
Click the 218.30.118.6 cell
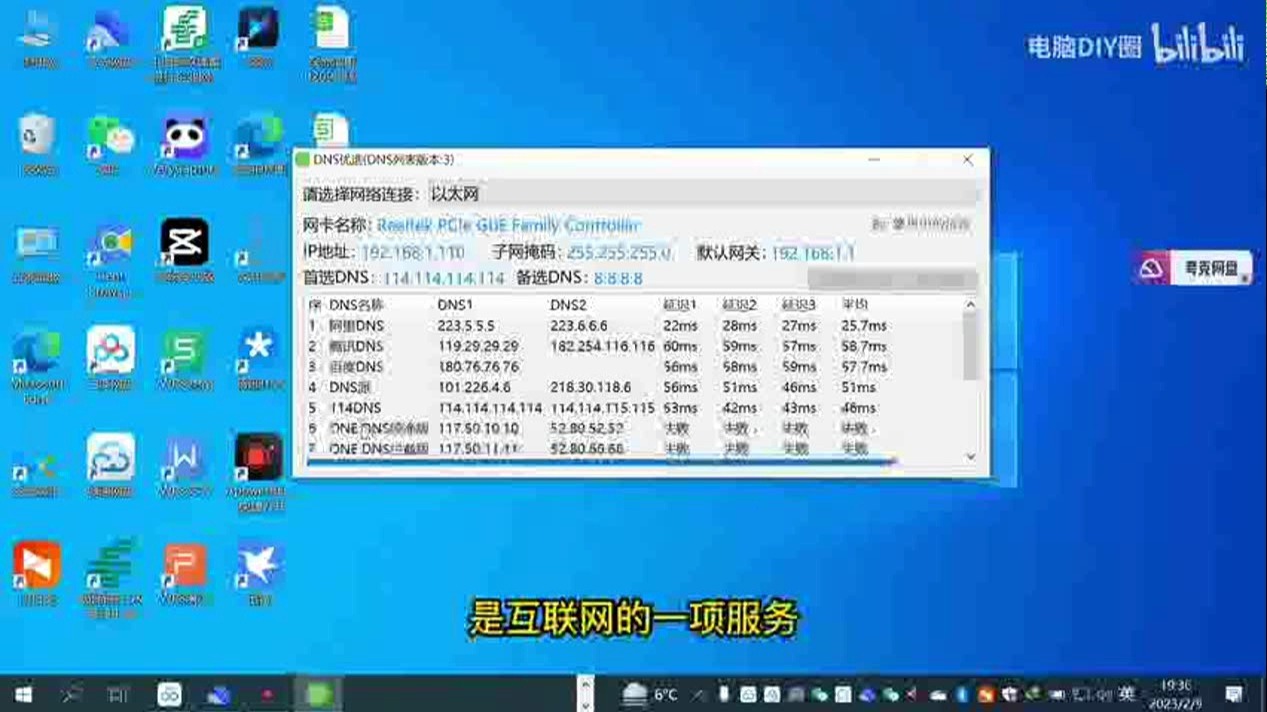point(590,387)
